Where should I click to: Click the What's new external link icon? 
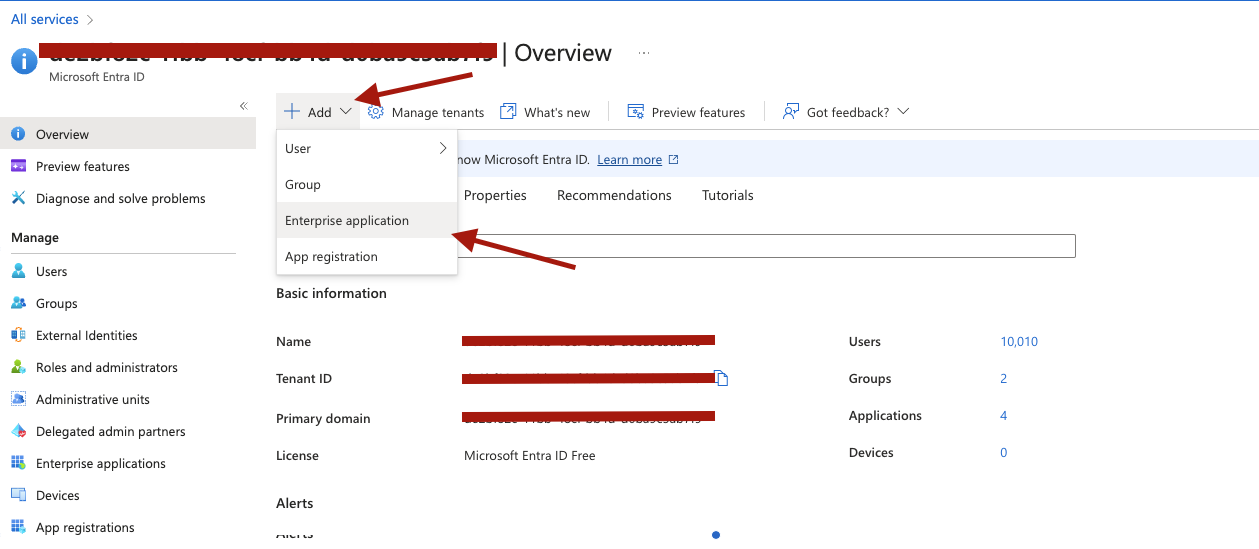pos(508,112)
